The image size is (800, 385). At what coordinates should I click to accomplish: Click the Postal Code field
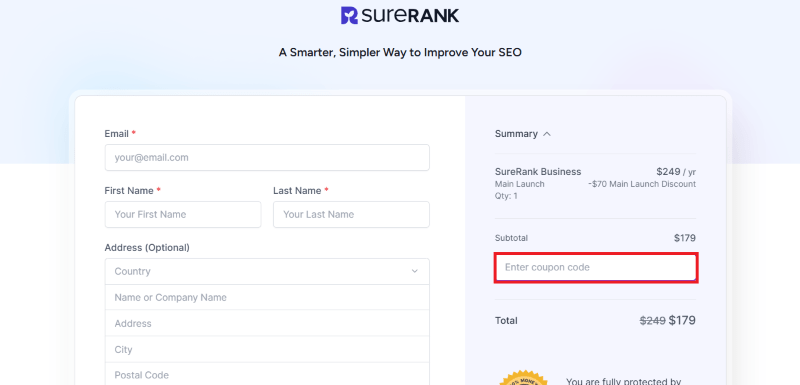coord(267,375)
